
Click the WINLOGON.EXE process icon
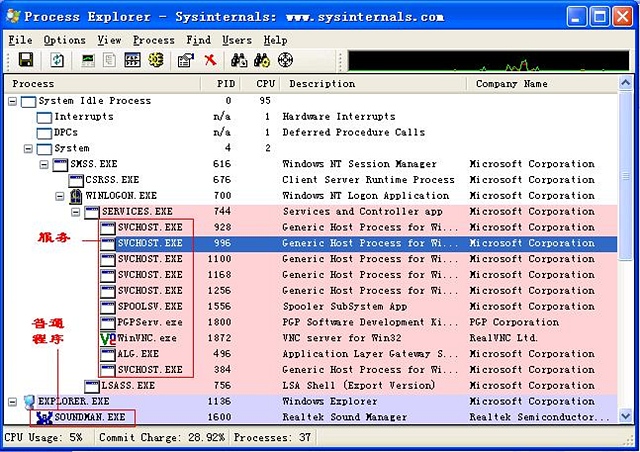76,196
